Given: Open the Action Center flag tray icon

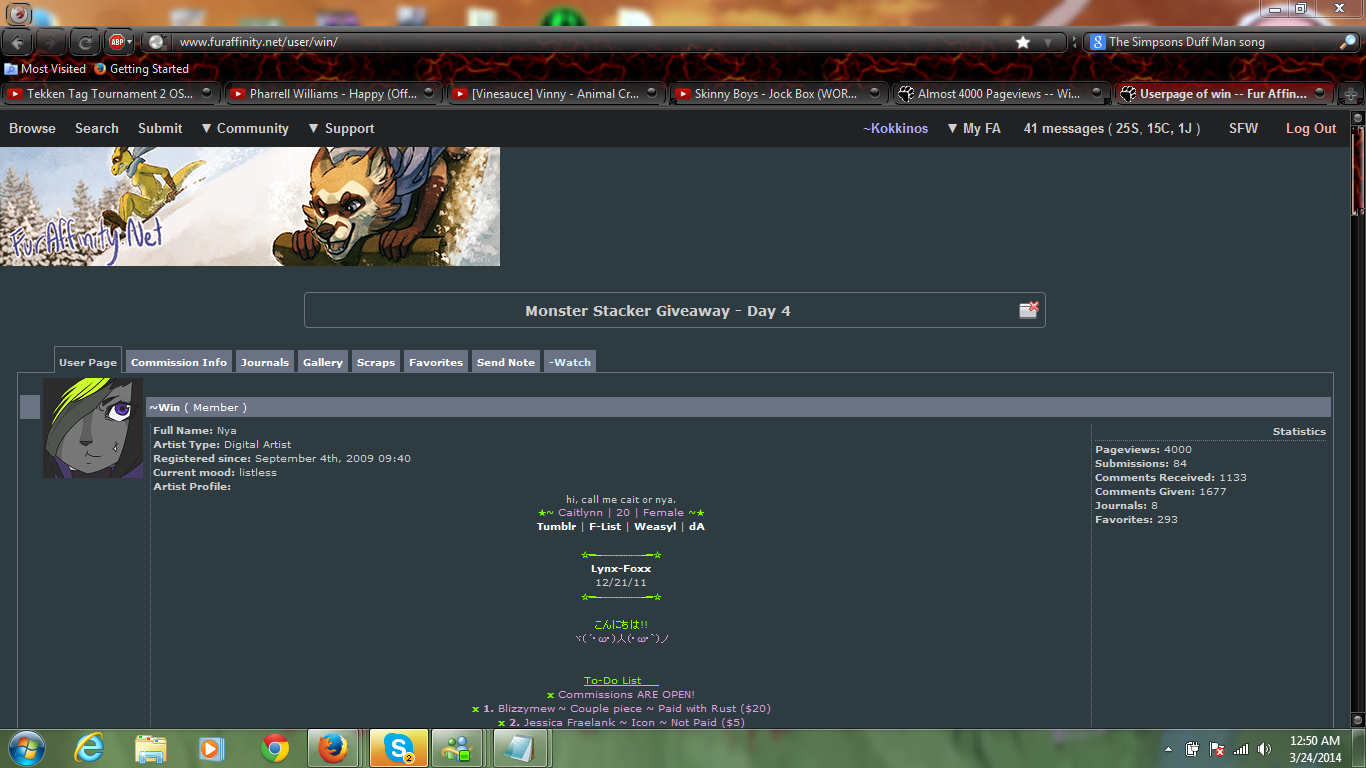Looking at the screenshot, I should click(x=1217, y=749).
